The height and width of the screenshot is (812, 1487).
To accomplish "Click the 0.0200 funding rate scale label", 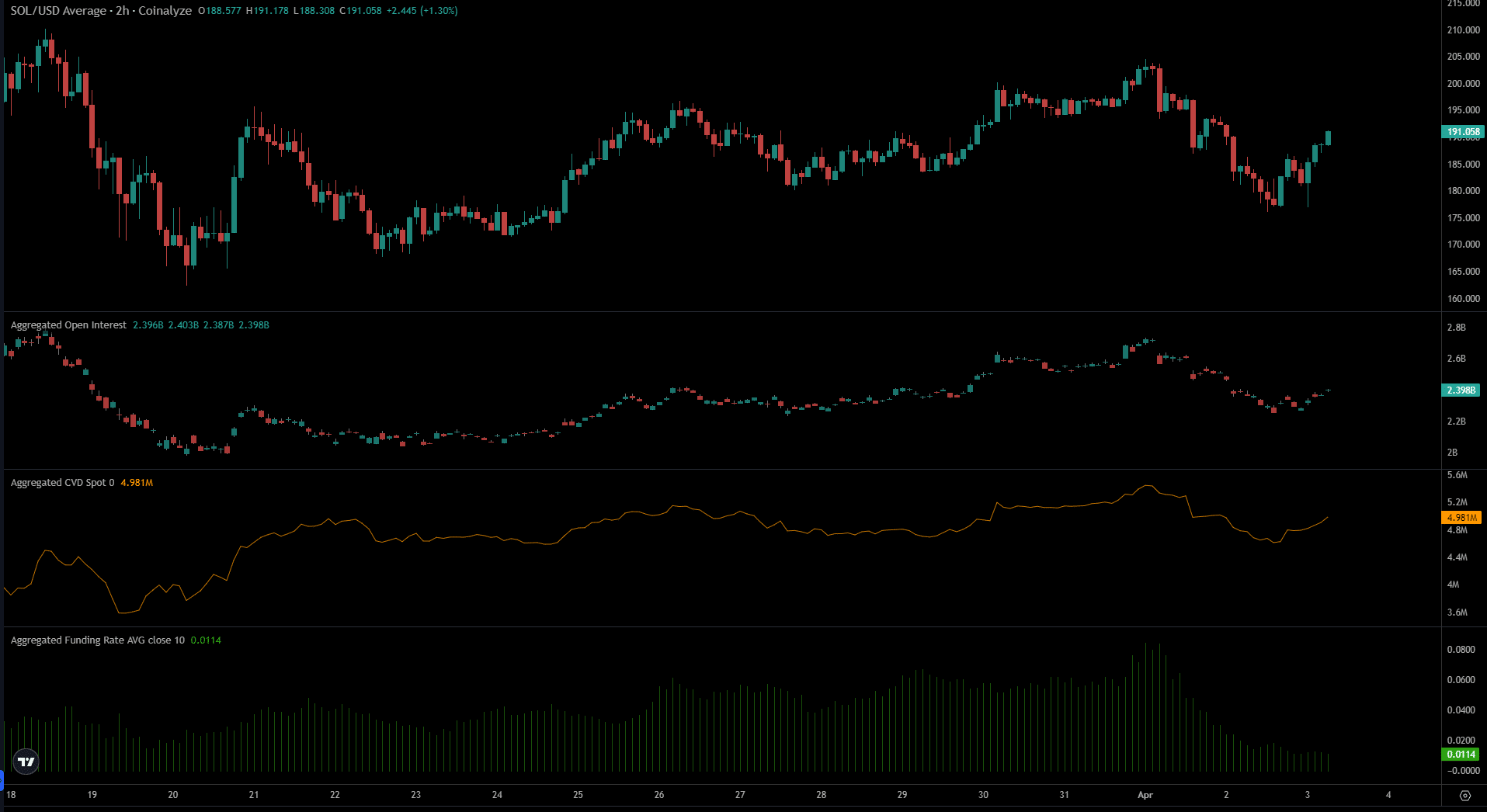I will pyautogui.click(x=1461, y=741).
